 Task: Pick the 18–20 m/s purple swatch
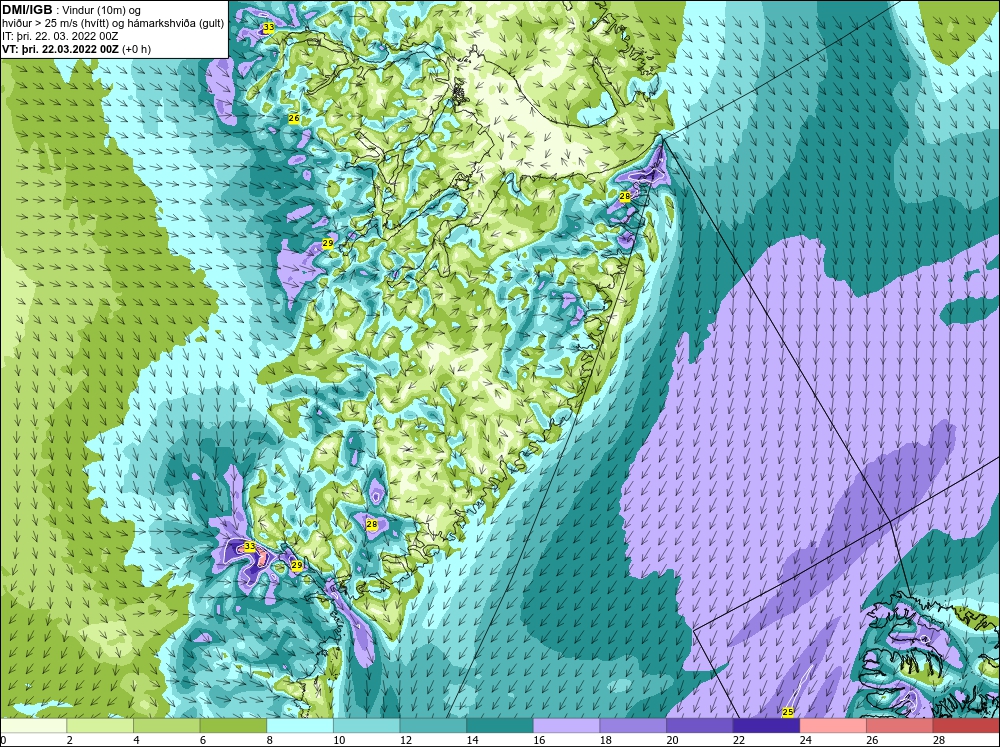pyautogui.click(x=633, y=726)
